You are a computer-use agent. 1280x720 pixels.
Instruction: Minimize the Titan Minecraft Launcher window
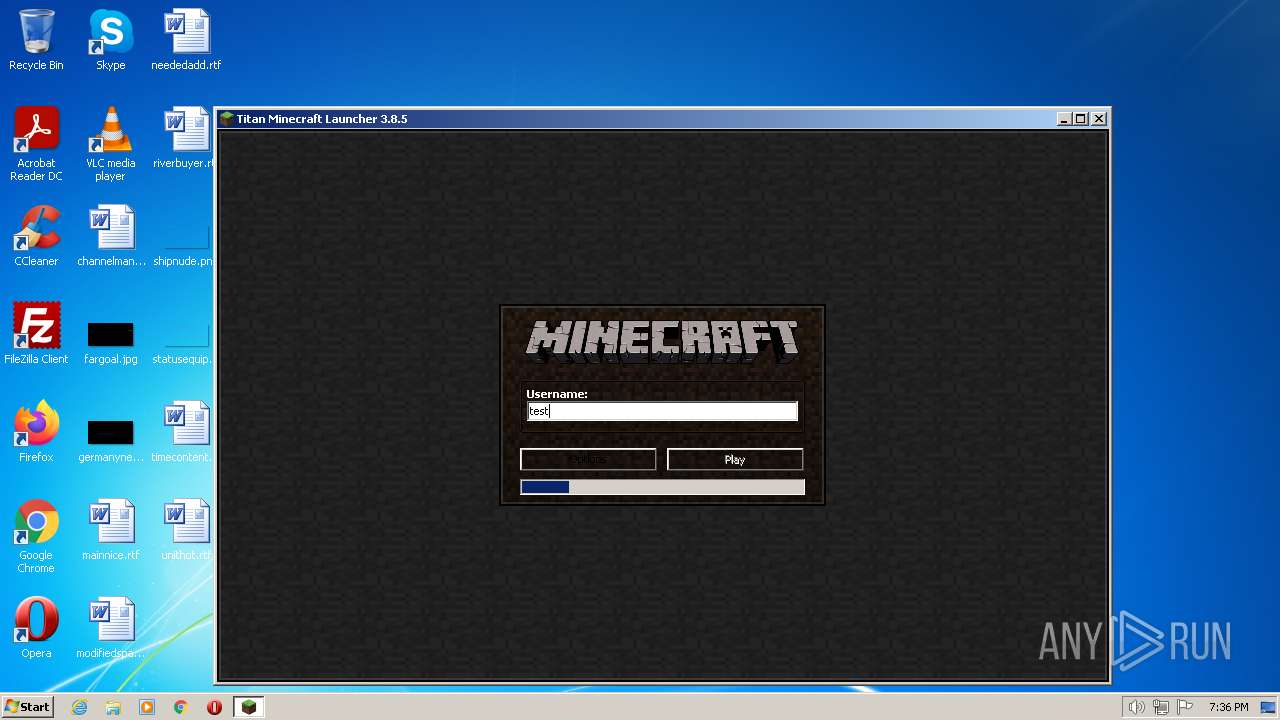coord(1063,119)
